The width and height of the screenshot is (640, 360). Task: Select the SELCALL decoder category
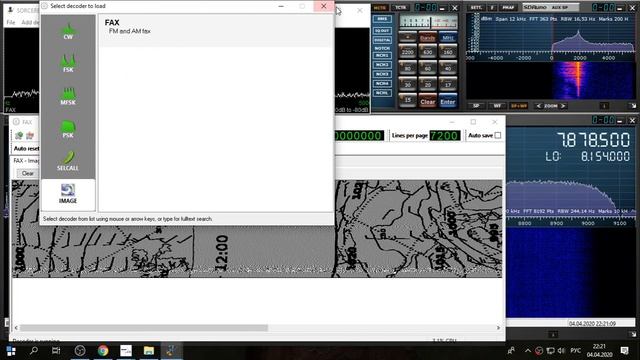(x=68, y=162)
